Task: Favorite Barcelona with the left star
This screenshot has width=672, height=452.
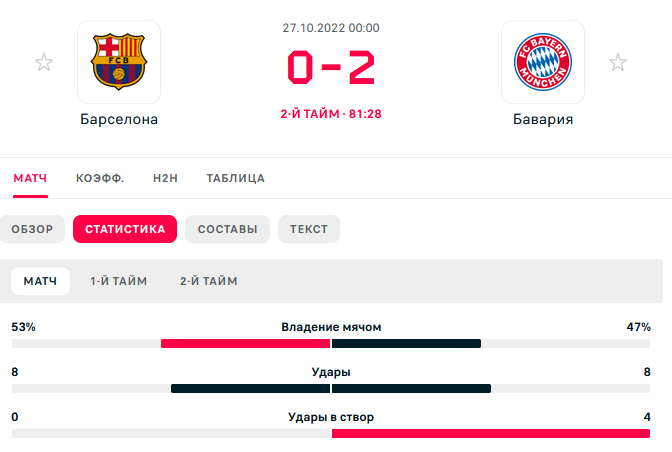Action: [44, 63]
